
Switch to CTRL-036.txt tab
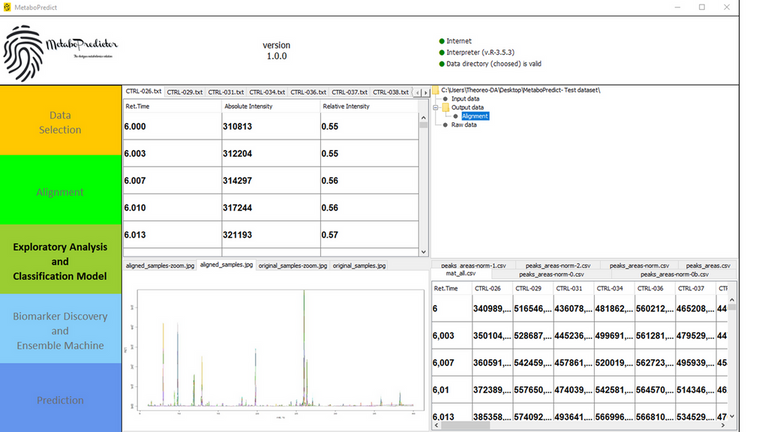308,92
